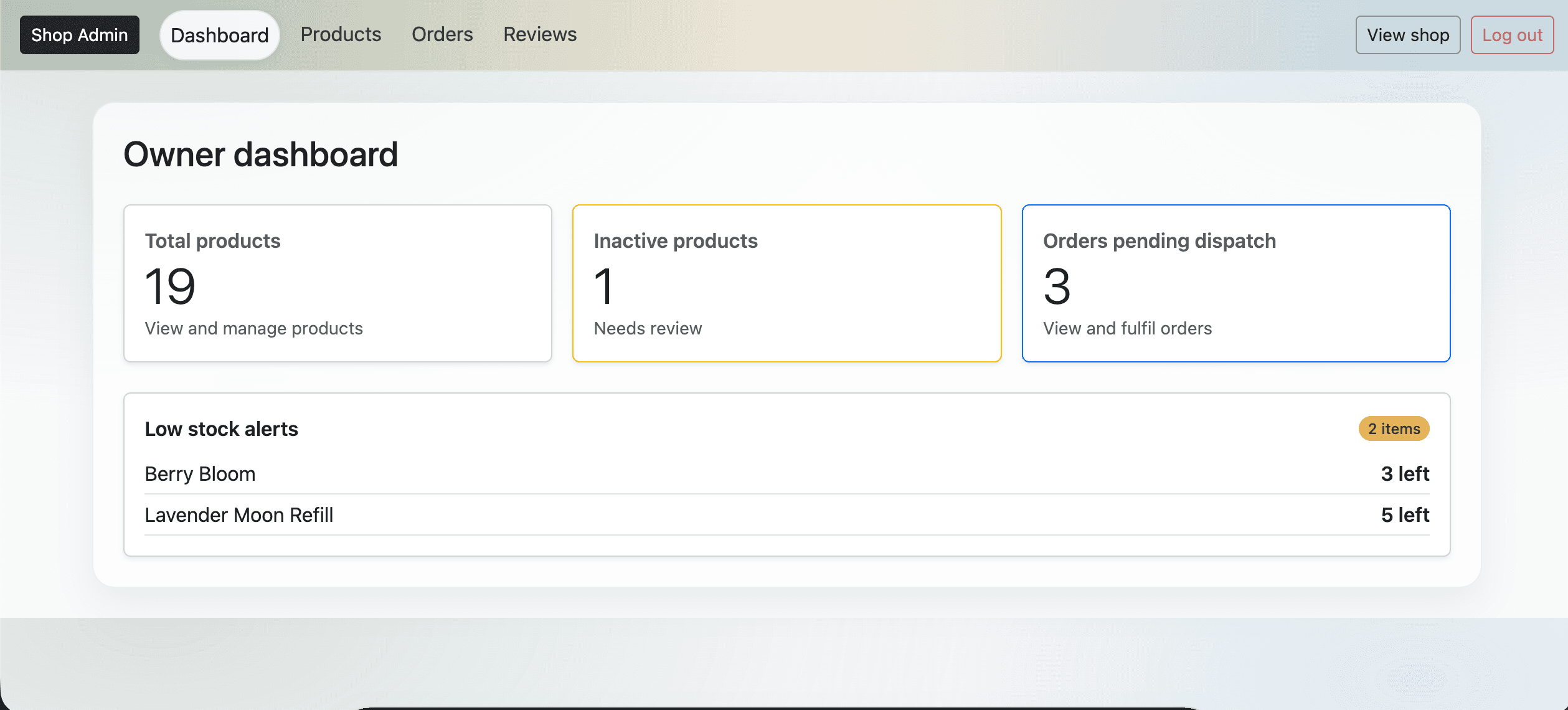Open the Orders pending dispatch card

click(x=1236, y=283)
